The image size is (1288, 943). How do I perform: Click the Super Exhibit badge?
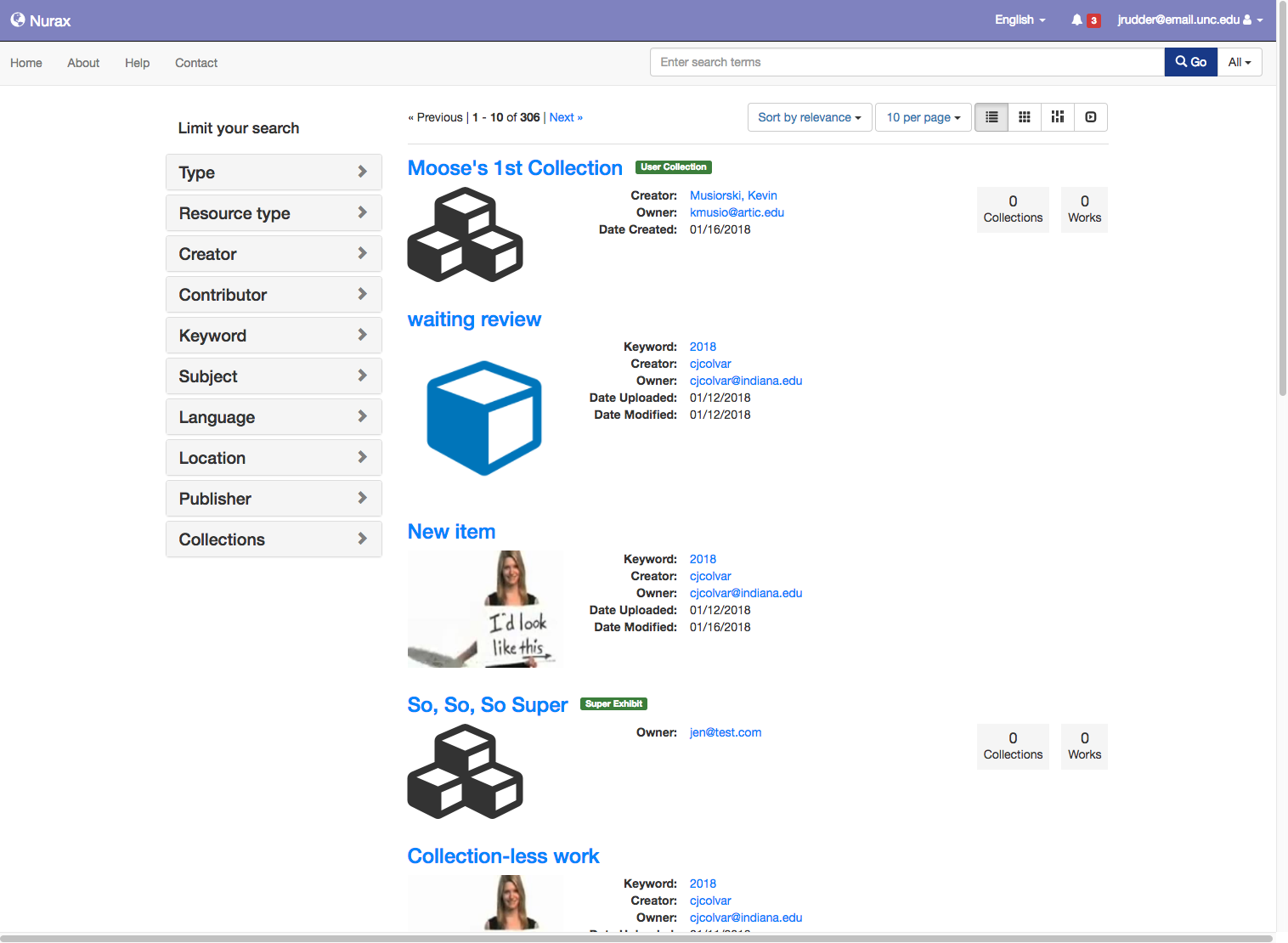613,704
